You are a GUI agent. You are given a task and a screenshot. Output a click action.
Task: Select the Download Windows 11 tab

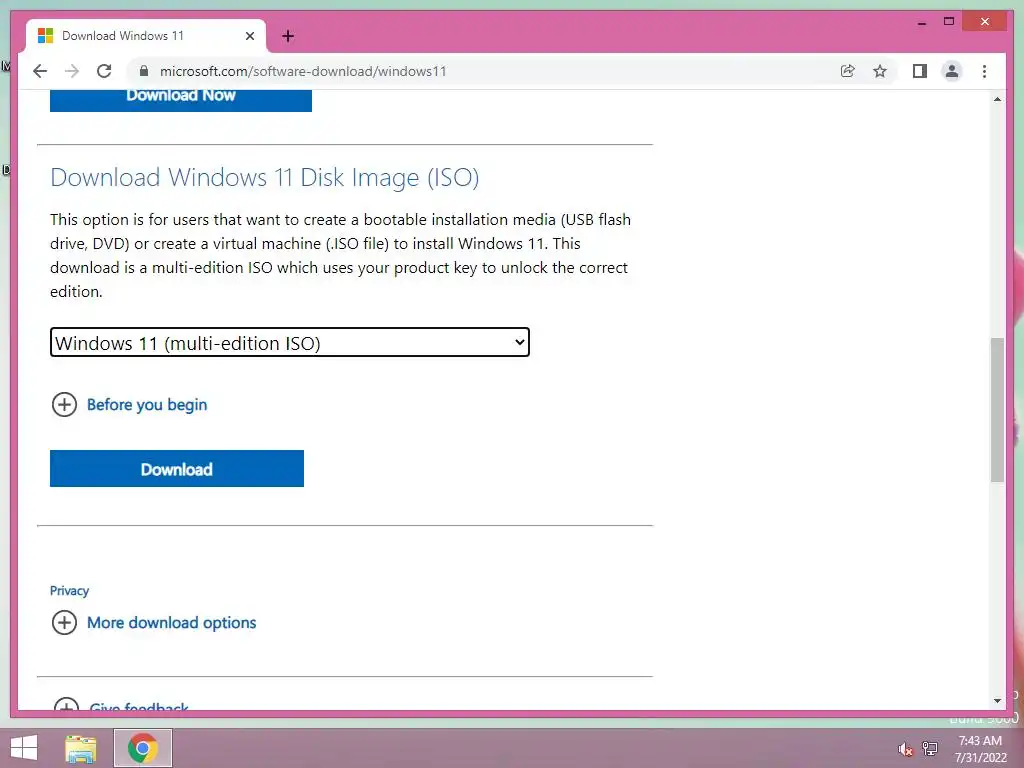146,36
